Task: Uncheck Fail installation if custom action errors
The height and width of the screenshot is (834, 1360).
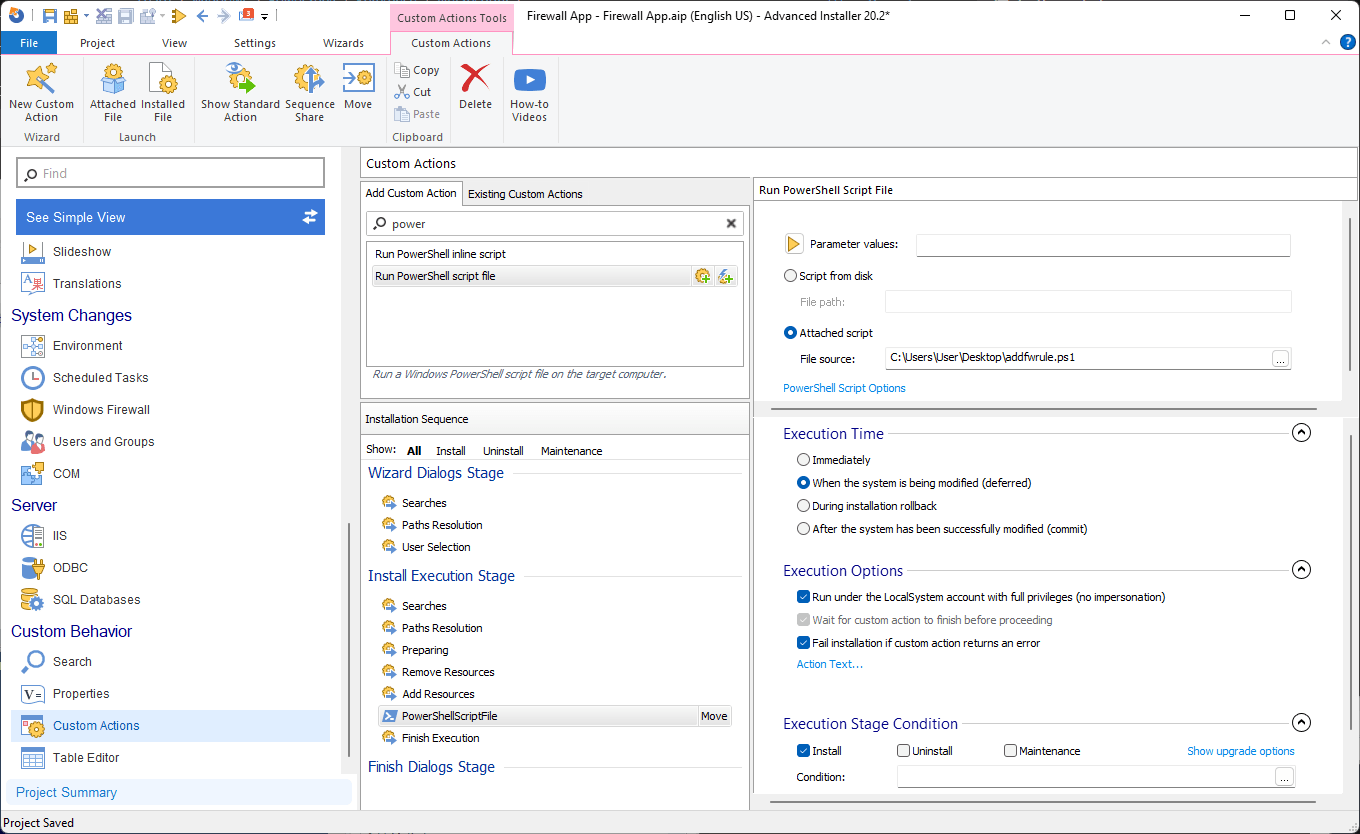Action: pos(803,643)
